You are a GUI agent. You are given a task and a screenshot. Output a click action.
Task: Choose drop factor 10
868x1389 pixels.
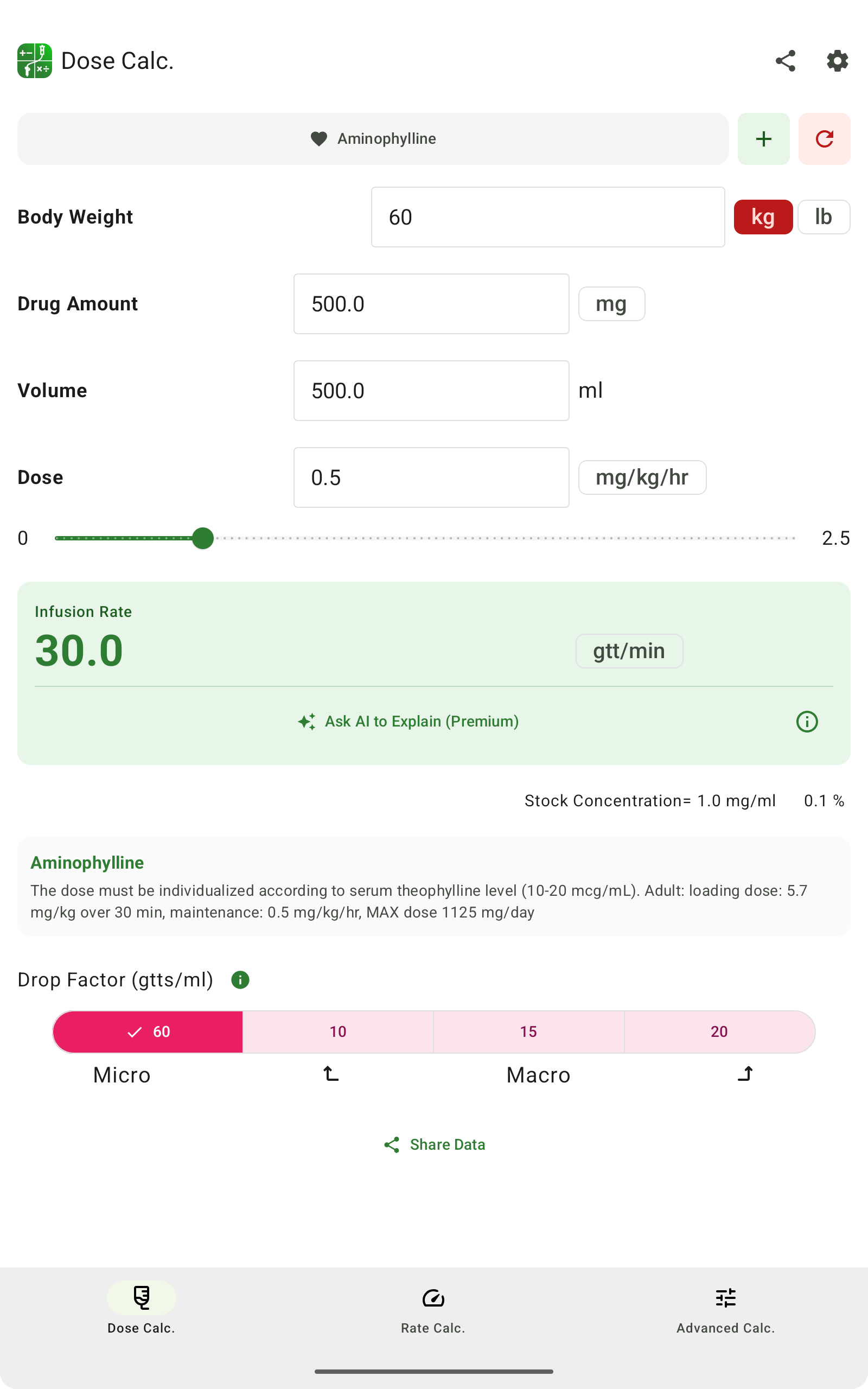pyautogui.click(x=337, y=1031)
